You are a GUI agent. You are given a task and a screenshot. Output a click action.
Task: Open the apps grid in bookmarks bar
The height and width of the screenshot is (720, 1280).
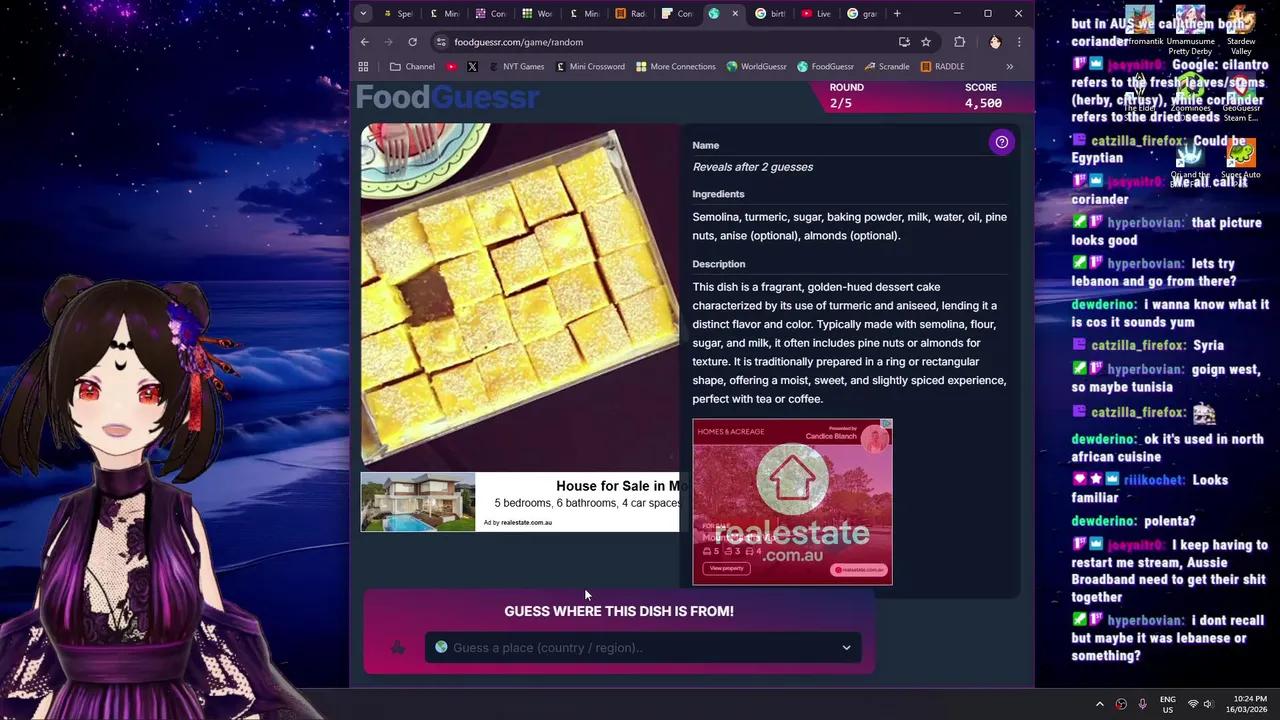[x=363, y=67]
